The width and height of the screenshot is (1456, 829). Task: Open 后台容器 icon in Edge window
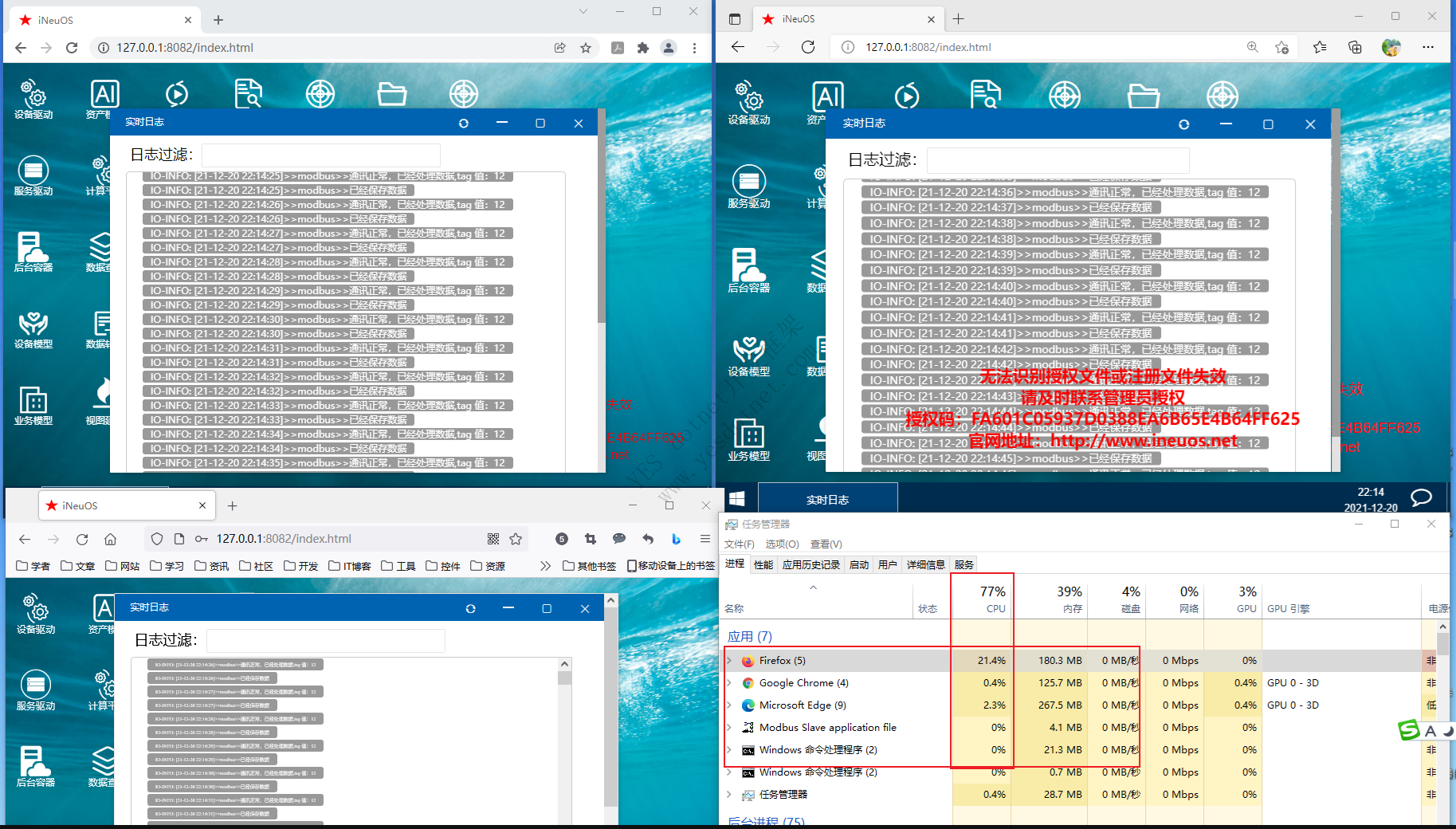pos(749,271)
